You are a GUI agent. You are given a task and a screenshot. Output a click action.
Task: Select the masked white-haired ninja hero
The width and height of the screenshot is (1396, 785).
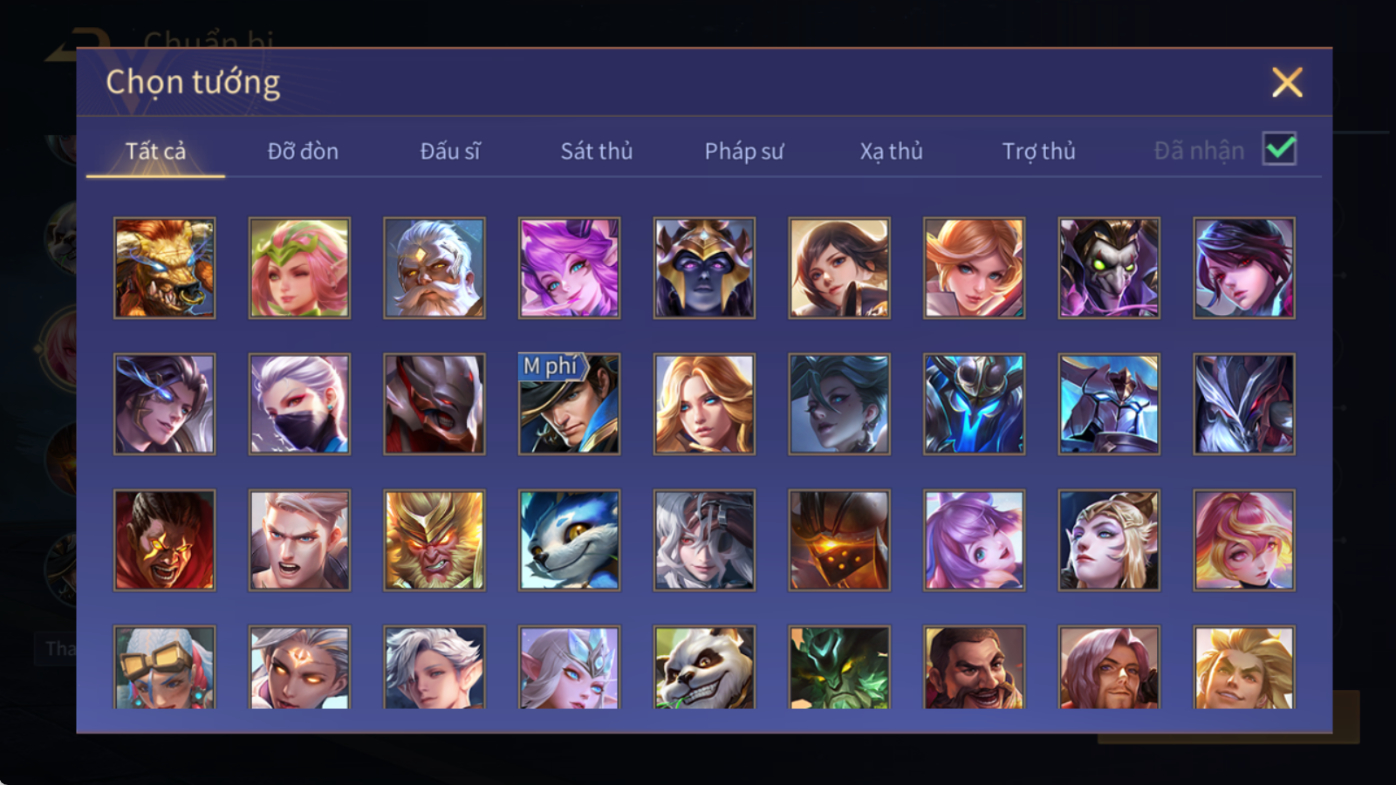(x=299, y=404)
